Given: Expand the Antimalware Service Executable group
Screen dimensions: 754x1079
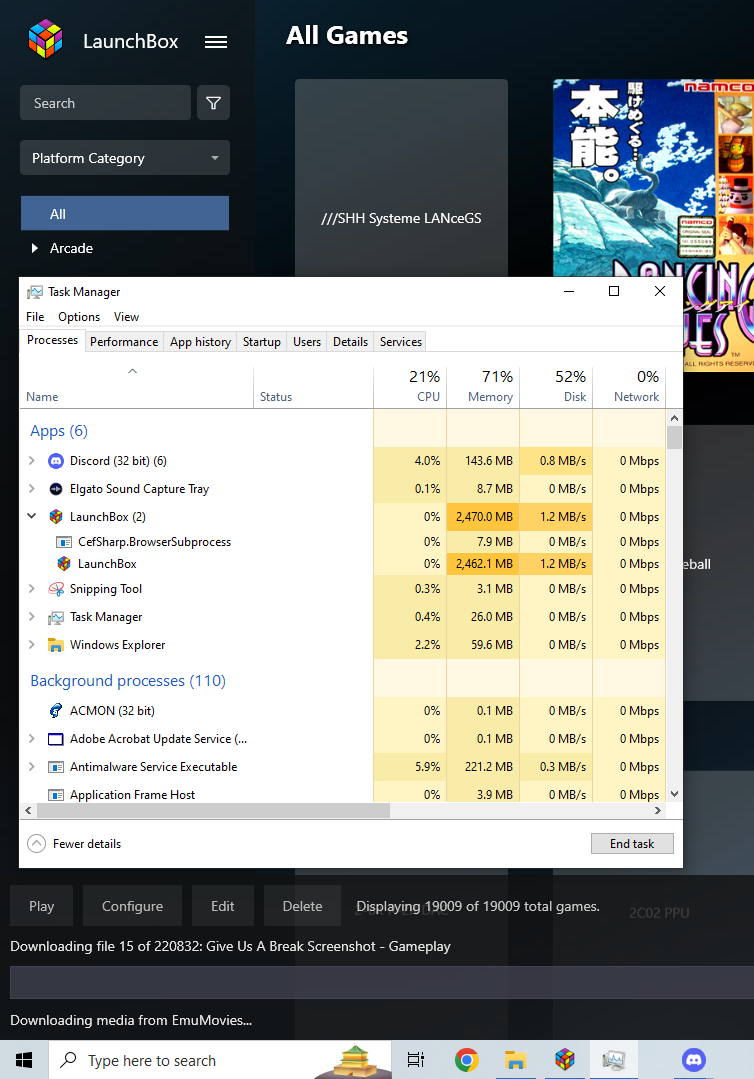Looking at the screenshot, I should pos(32,766).
